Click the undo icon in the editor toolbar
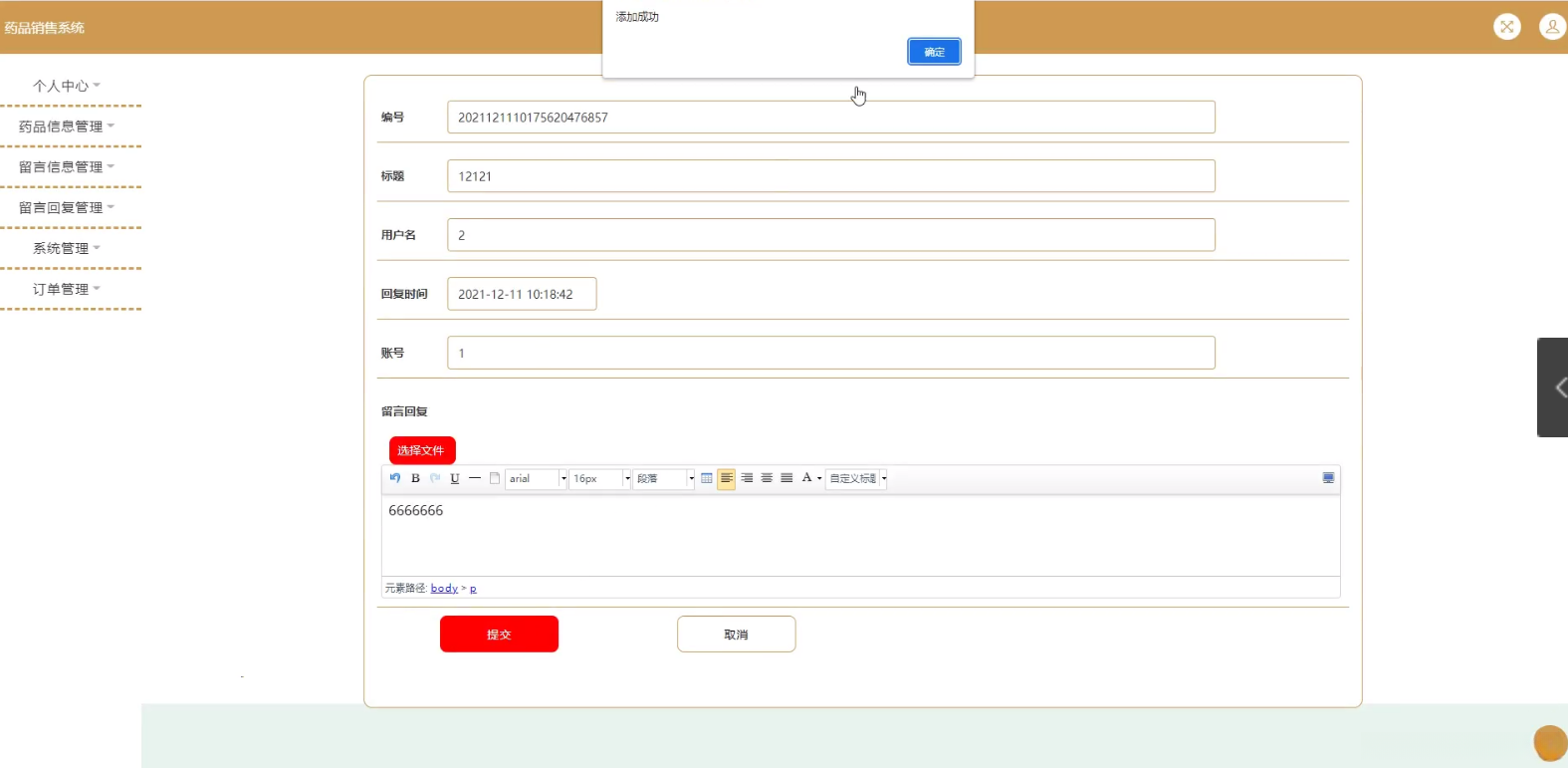The height and width of the screenshot is (768, 1568). point(395,478)
